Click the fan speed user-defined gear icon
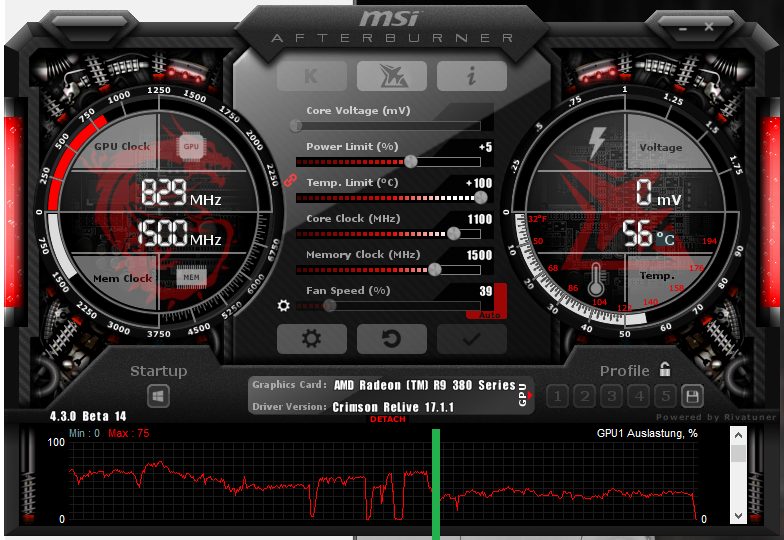This screenshot has height=540, width=784. click(284, 306)
